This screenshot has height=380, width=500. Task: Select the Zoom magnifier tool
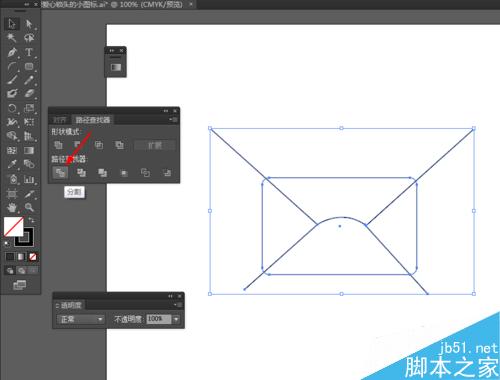coord(29,208)
